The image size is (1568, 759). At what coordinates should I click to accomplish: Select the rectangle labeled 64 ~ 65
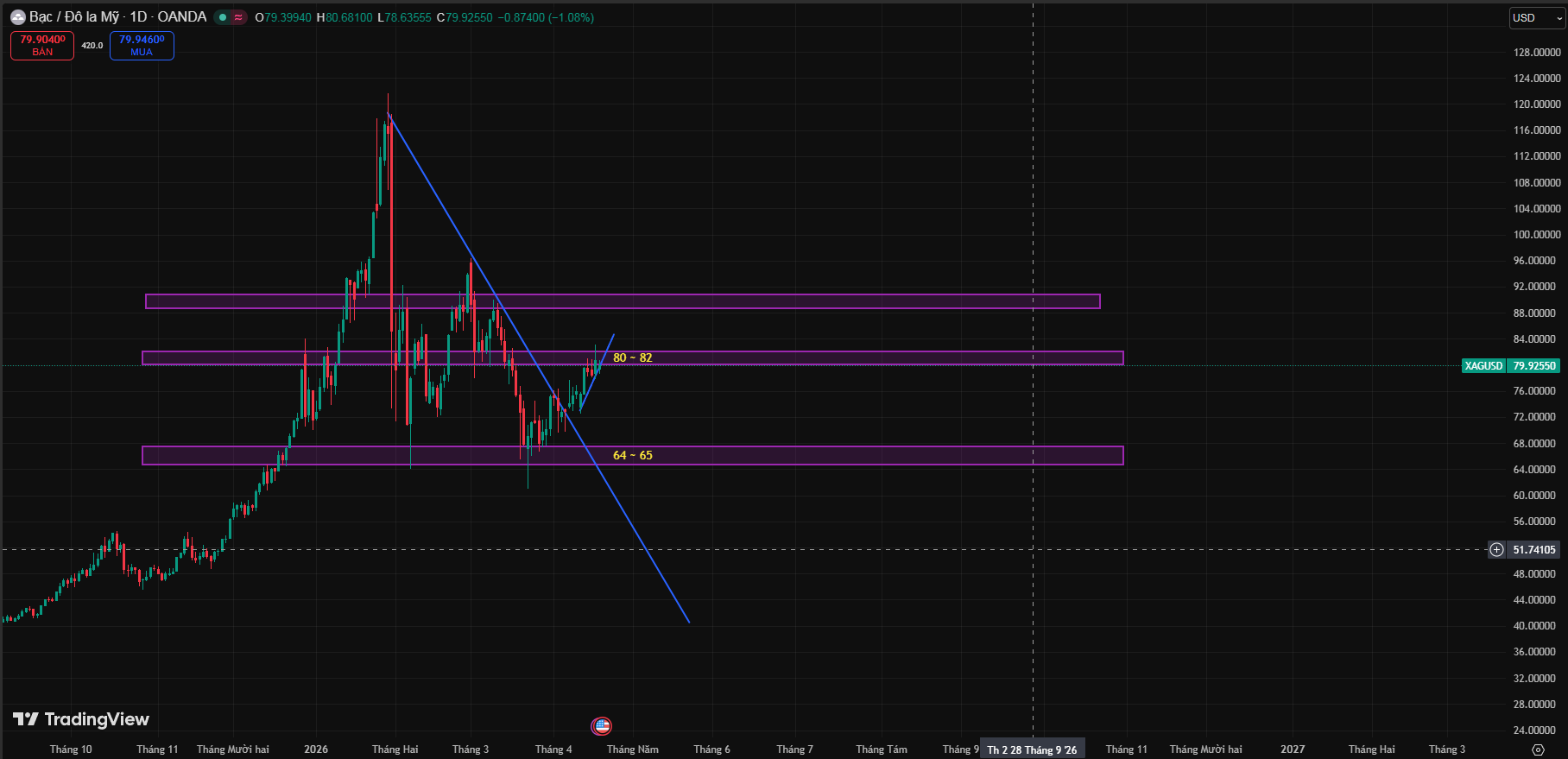[x=633, y=455]
